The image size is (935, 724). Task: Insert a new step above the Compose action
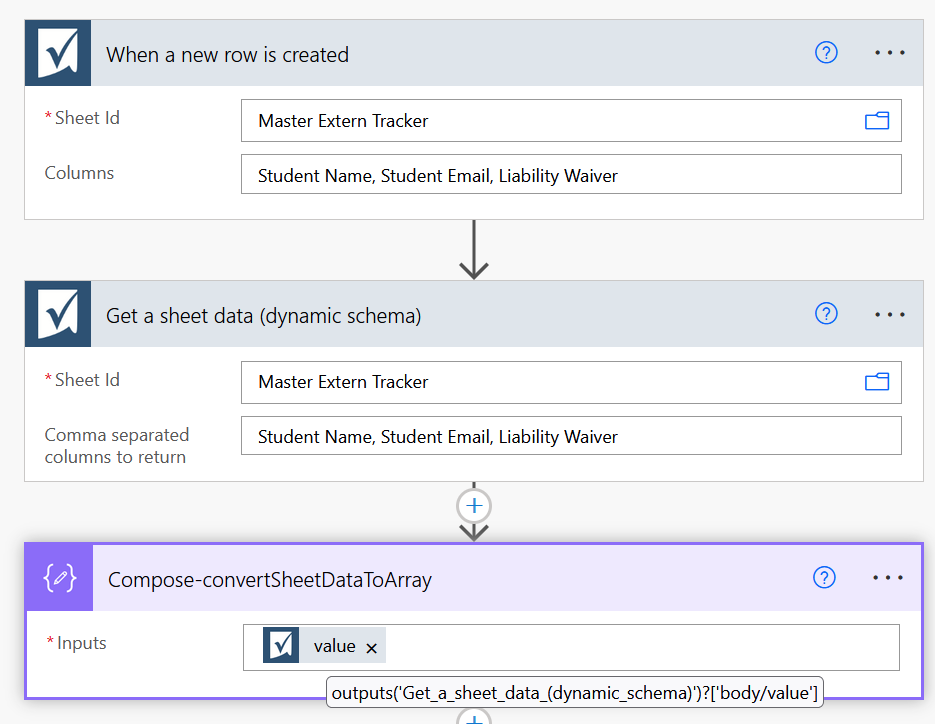[474, 505]
